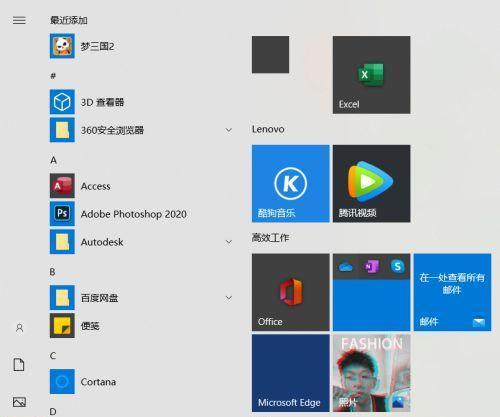Viewport: 500px width, 417px height.
Task: Expand the Autodesk folder chevron
Action: click(229, 242)
